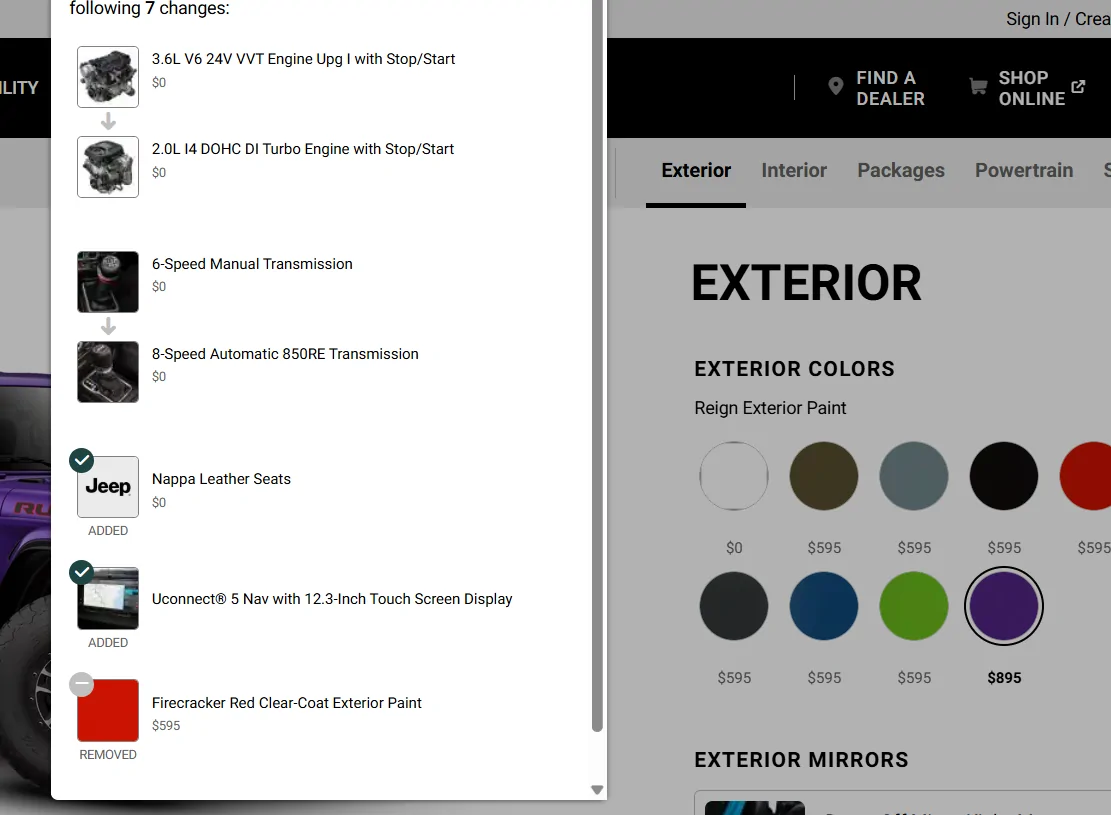The width and height of the screenshot is (1111, 815).
Task: Switch to the Powertrain tab
Action: (1024, 170)
